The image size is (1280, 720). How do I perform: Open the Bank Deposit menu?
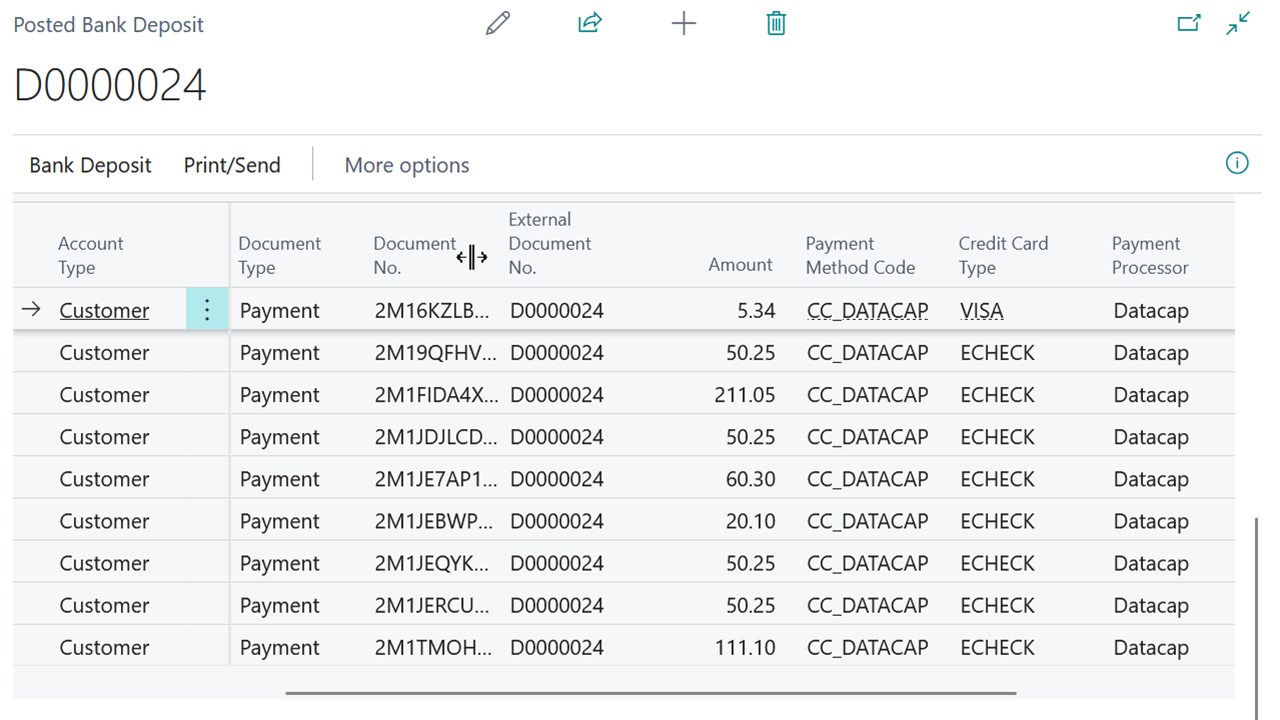pyautogui.click(x=90, y=165)
